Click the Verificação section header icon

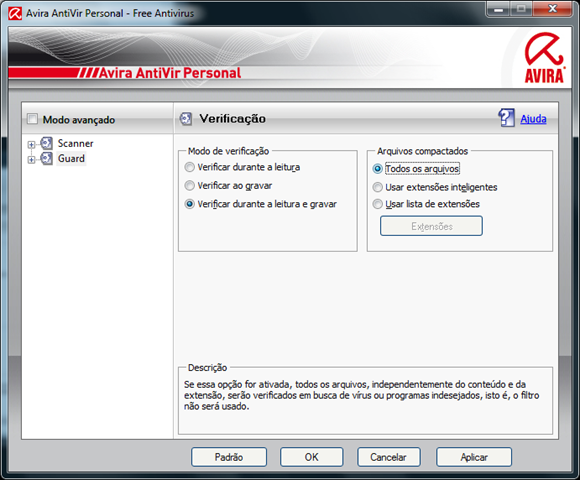[186, 119]
